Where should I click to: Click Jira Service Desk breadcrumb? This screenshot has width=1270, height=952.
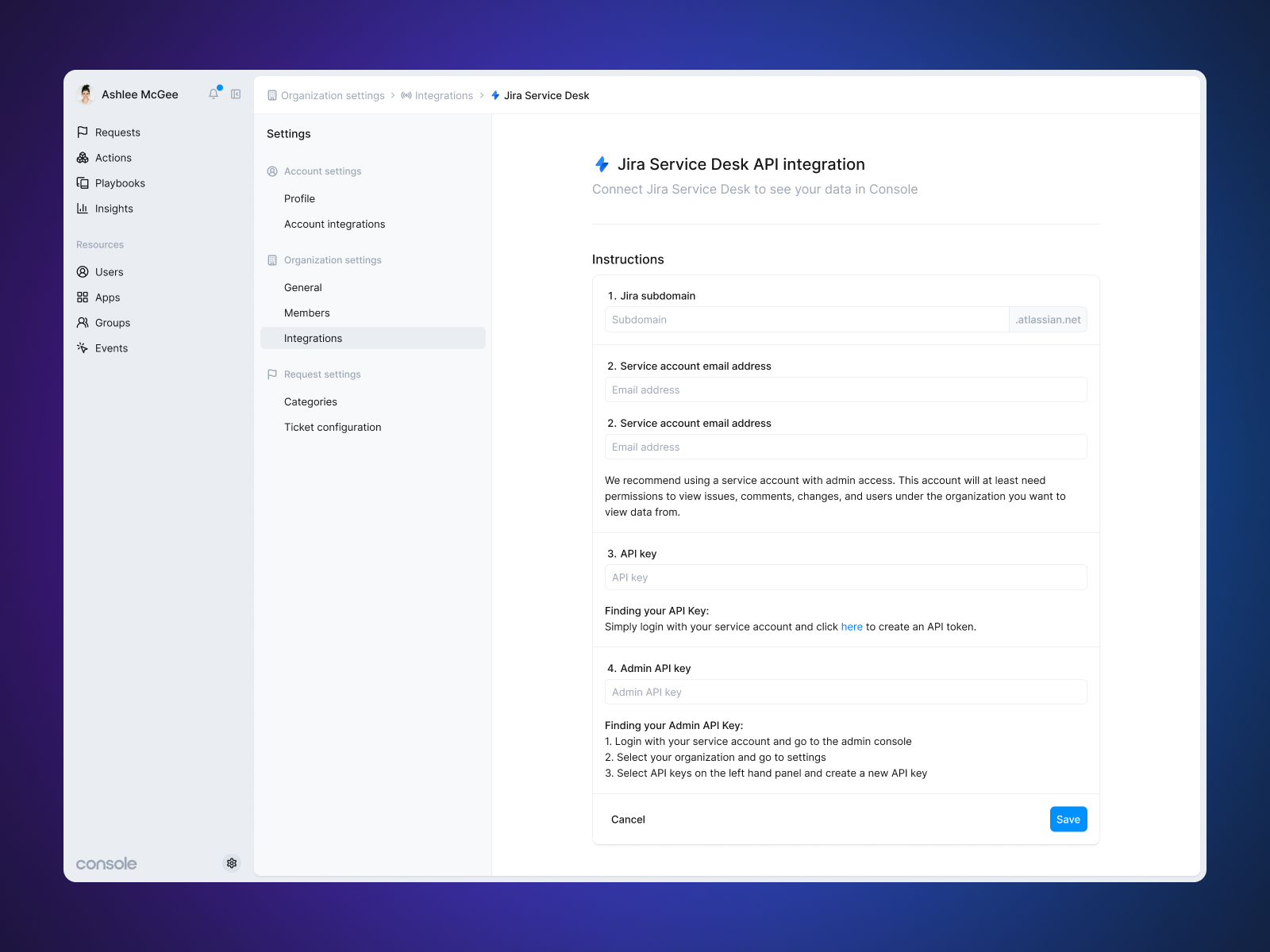546,95
